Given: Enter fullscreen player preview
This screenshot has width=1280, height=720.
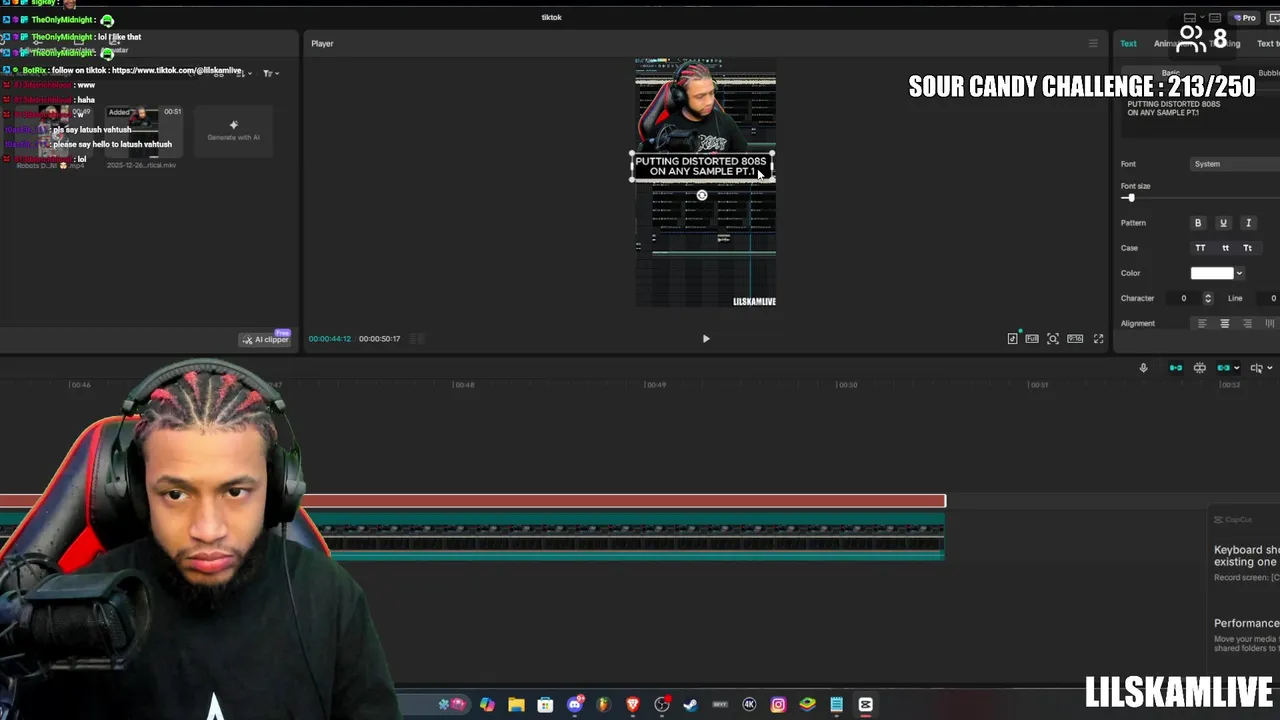Looking at the screenshot, I should pos(1098,339).
